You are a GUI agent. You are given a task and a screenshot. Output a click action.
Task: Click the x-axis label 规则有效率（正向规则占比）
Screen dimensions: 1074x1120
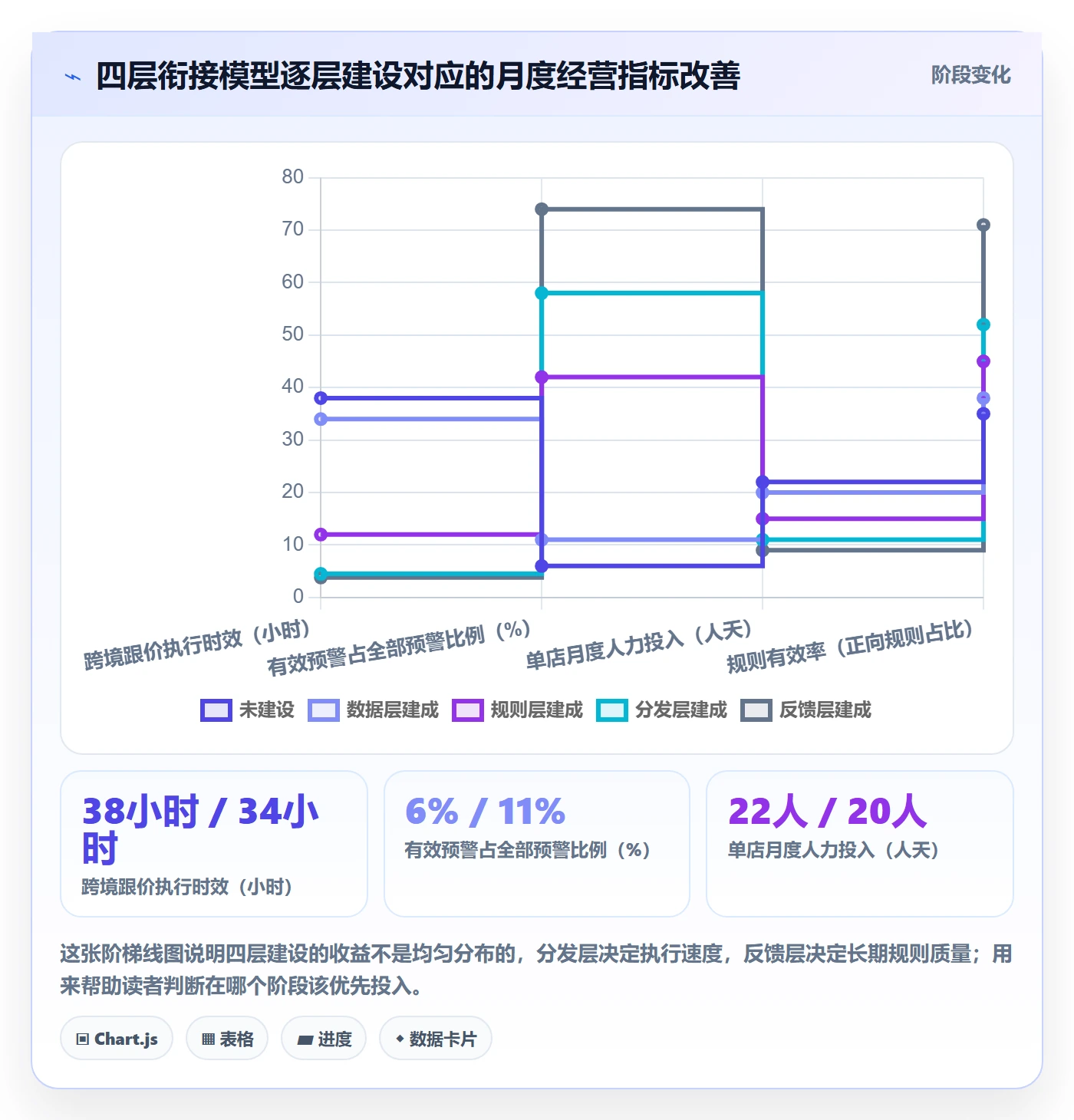click(850, 647)
